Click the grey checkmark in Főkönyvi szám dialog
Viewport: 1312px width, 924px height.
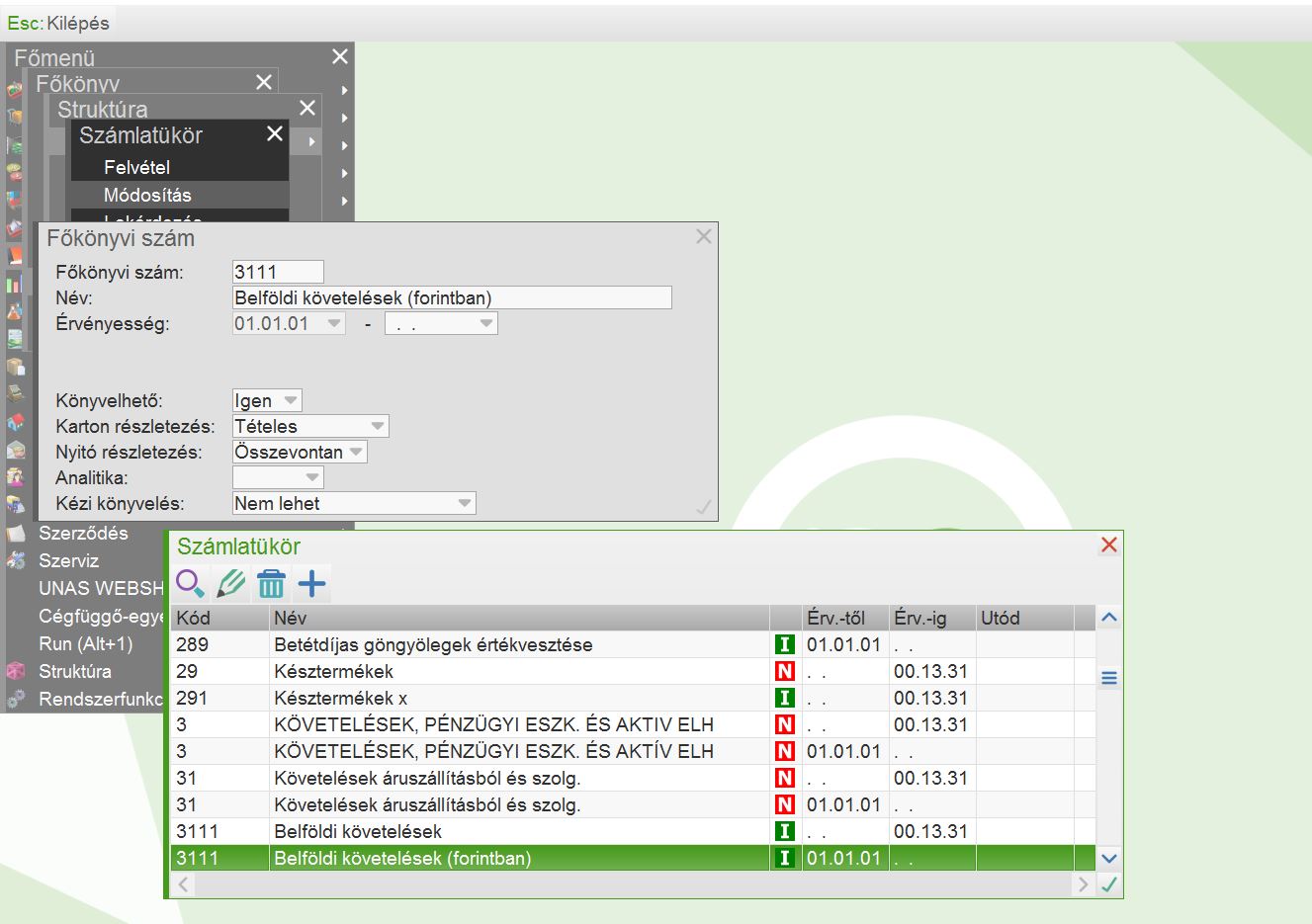click(704, 507)
